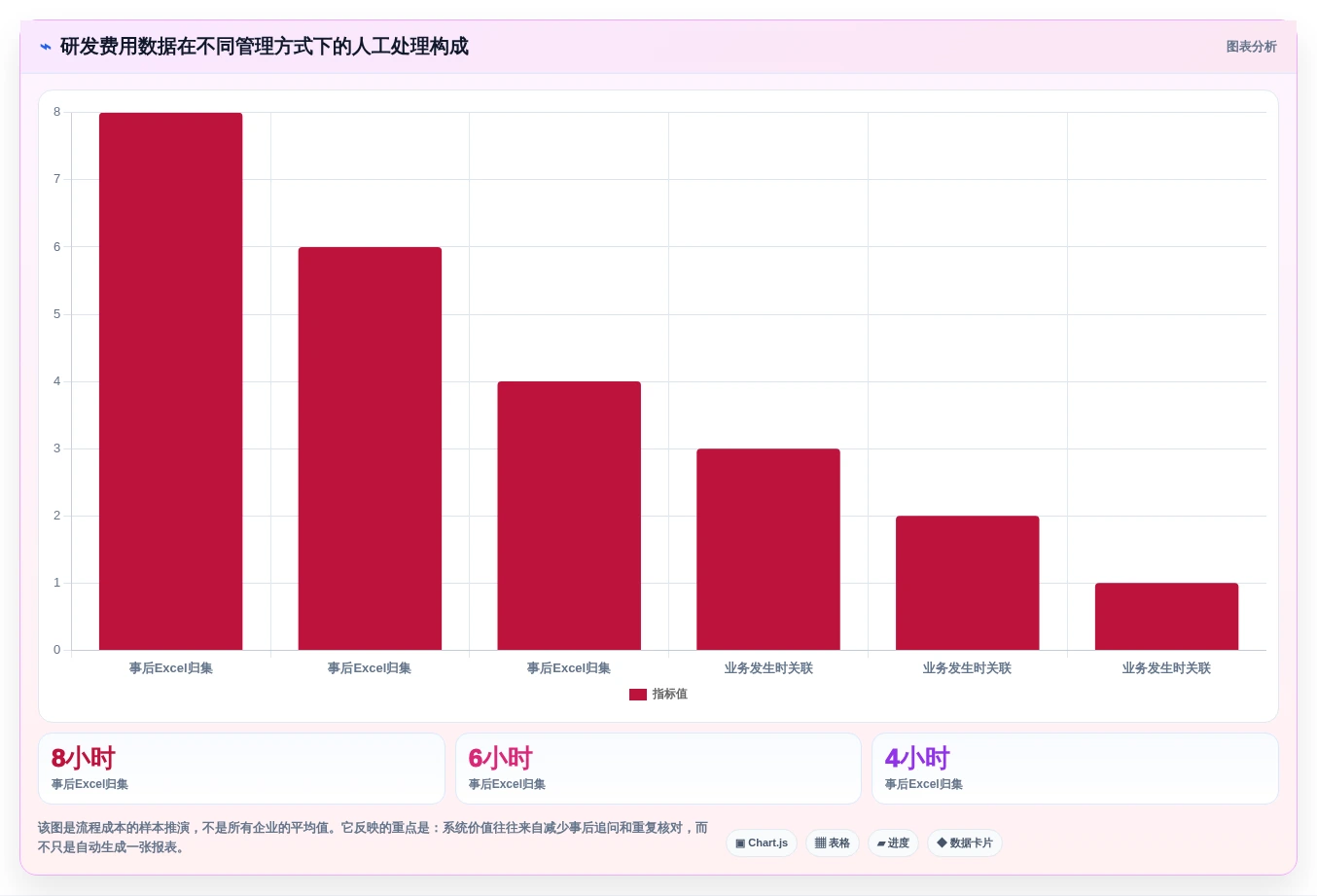Select the 6-value bar in chart
The image size is (1317, 896).
point(370,448)
